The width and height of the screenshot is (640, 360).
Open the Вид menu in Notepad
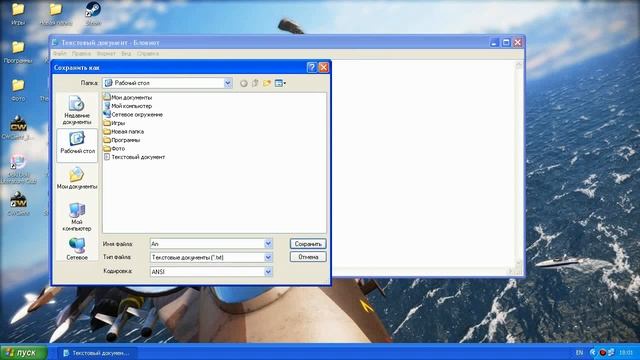(126, 53)
